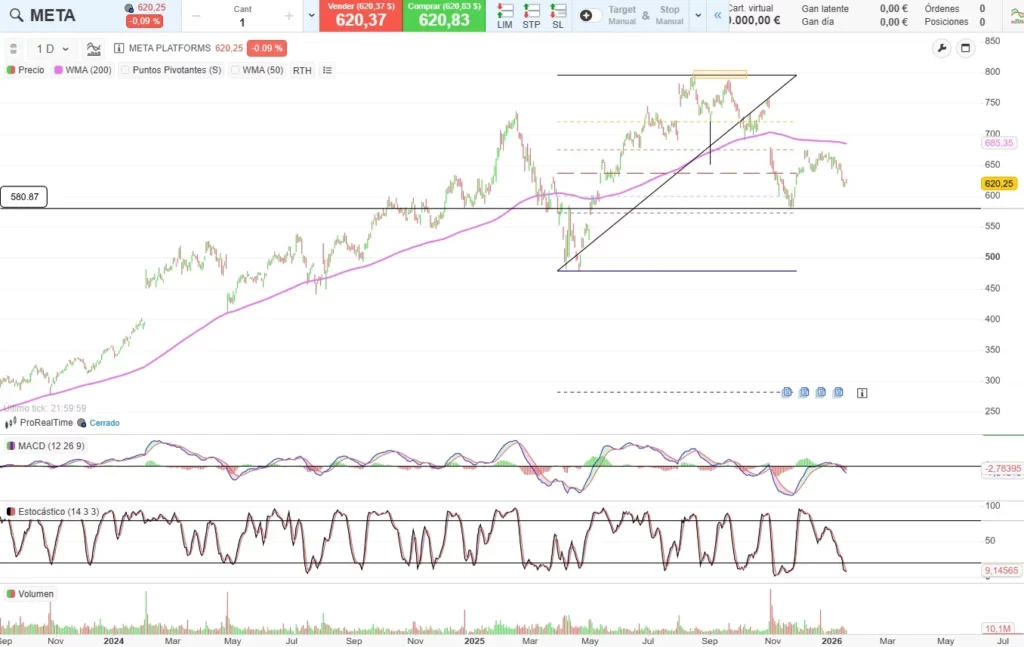Click the red Vender sell button
This screenshot has width=1024, height=647.
[361, 15]
